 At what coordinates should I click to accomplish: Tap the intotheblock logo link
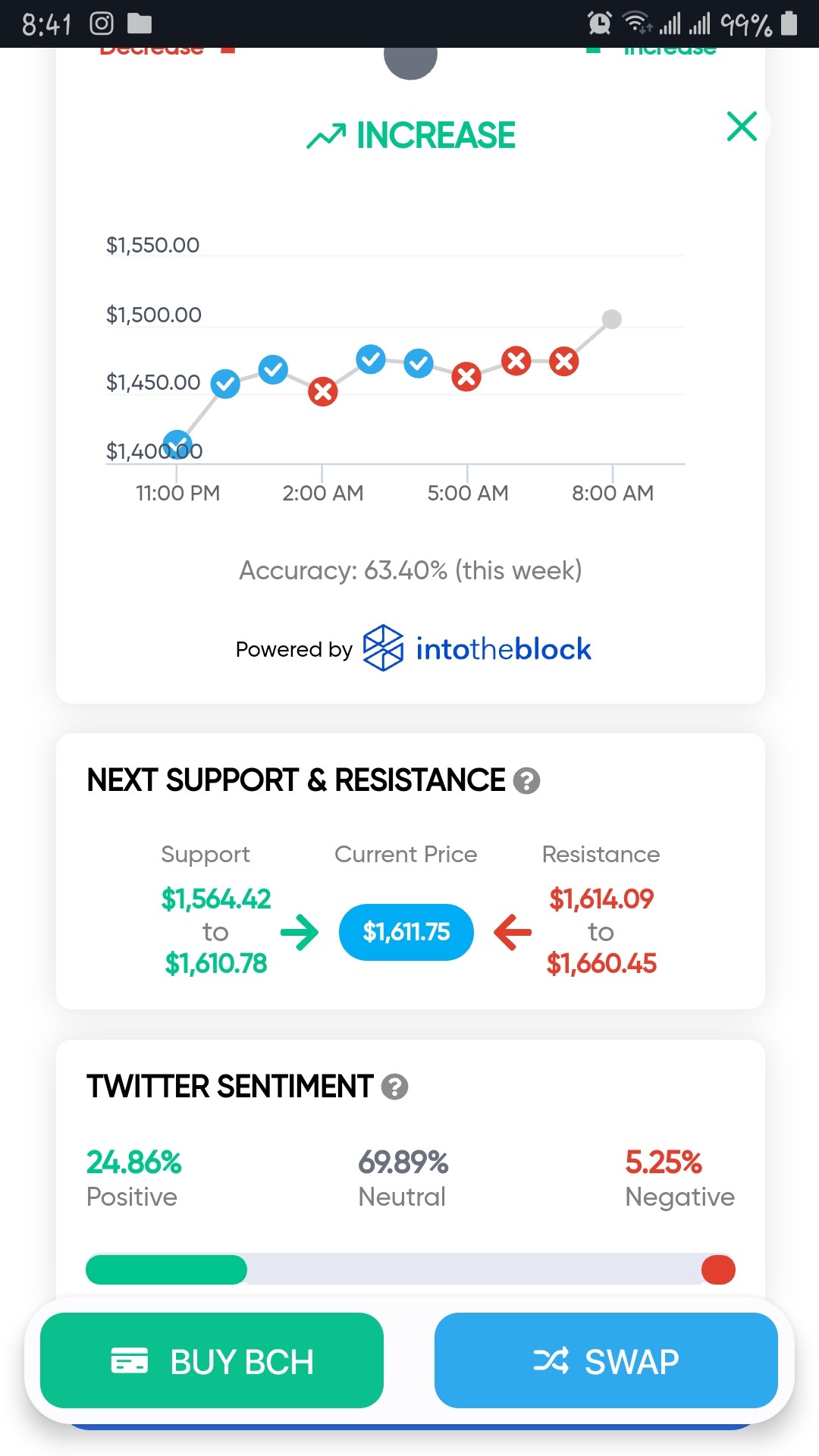click(x=477, y=648)
